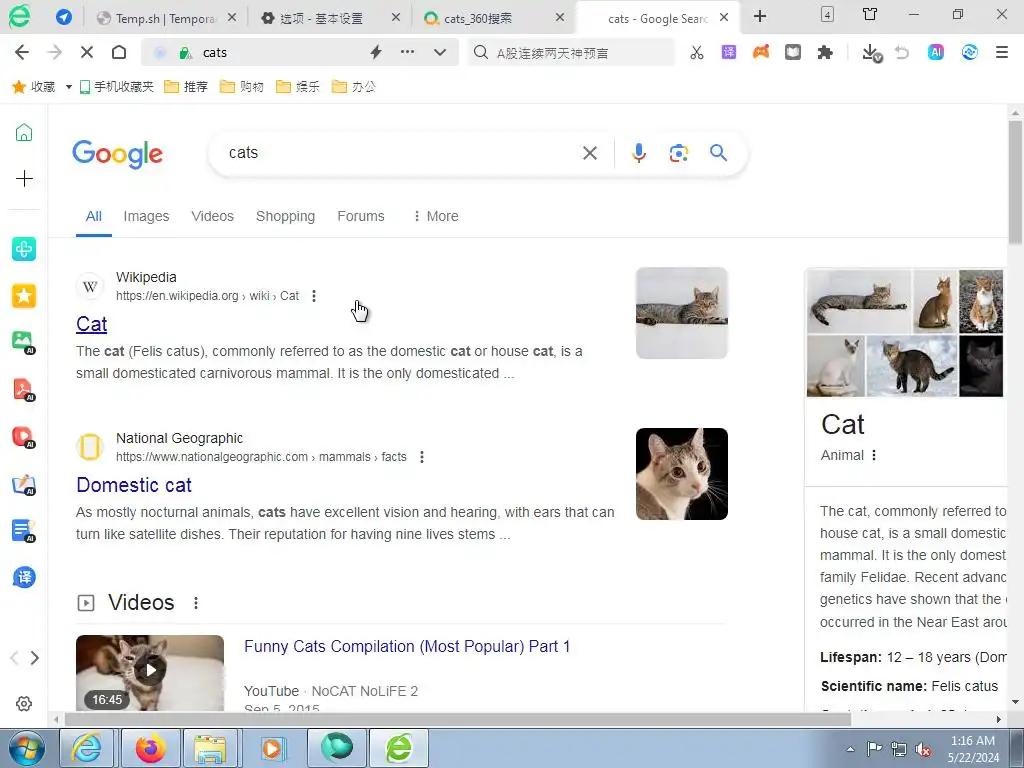Select the Forums results tab
This screenshot has height=768, width=1024.
point(360,216)
